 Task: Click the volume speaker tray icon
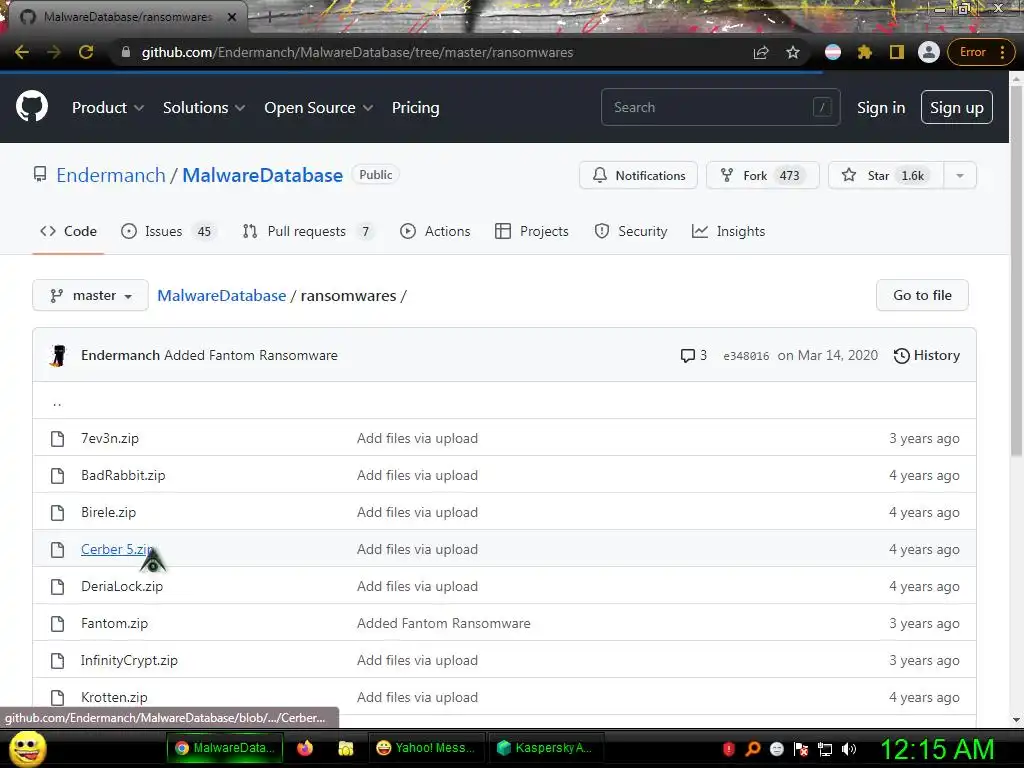click(x=849, y=749)
